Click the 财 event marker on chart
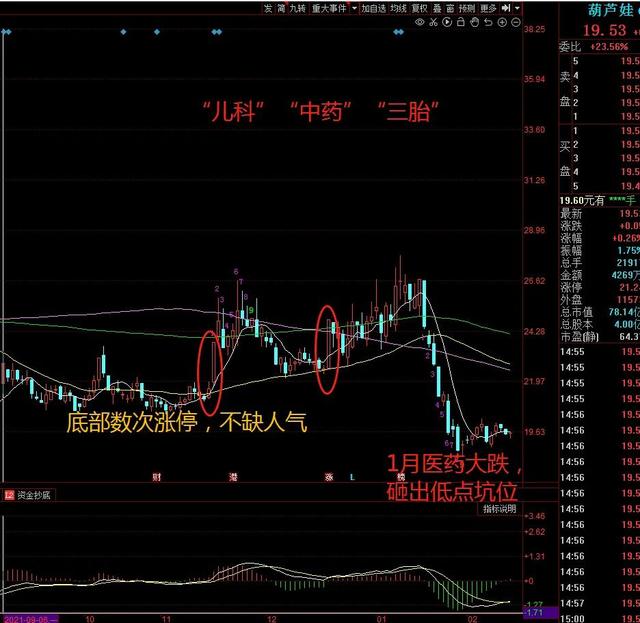Image resolution: width=640 pixels, height=623 pixels. pos(156,477)
